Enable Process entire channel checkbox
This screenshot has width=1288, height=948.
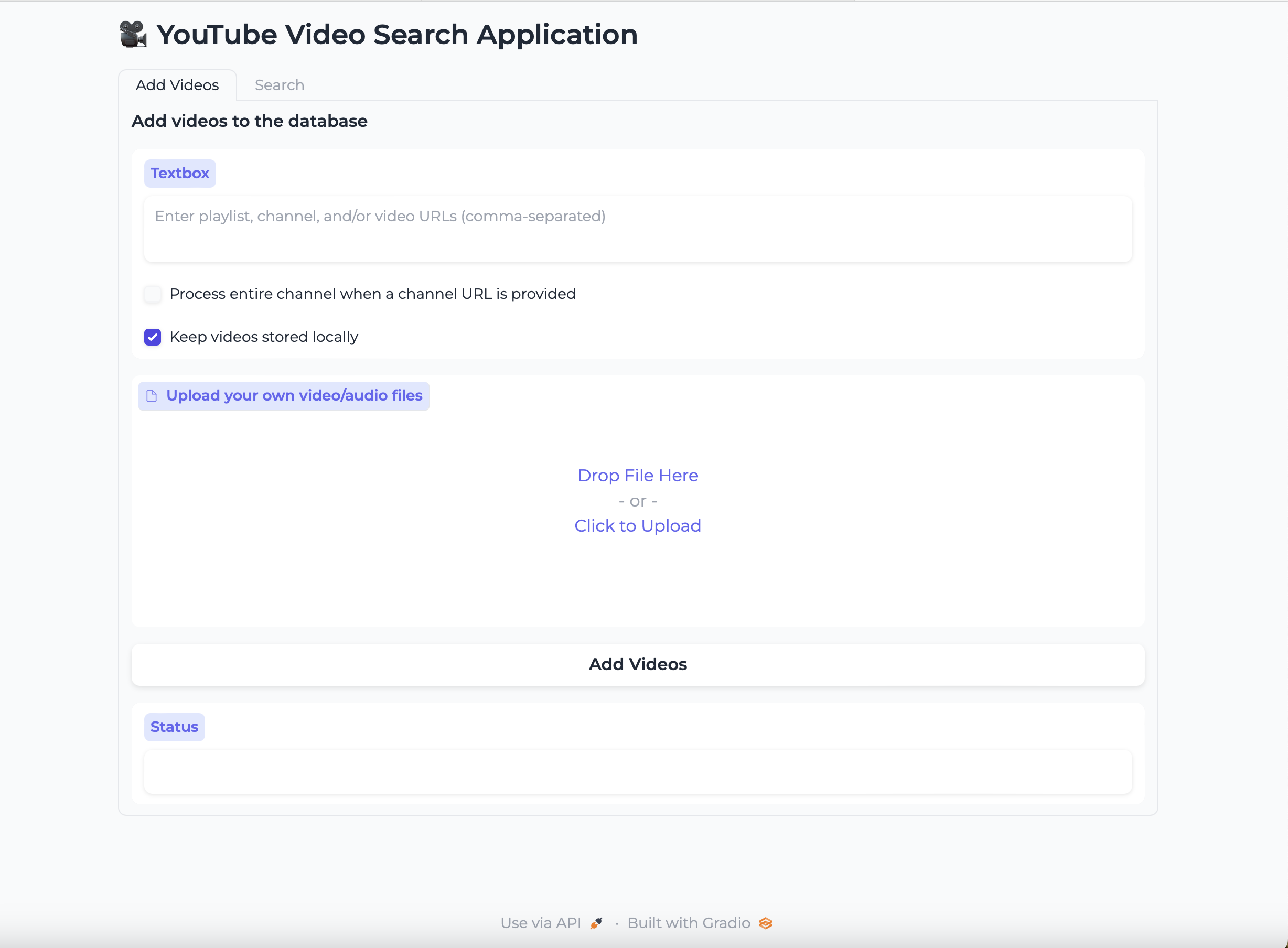(153, 294)
